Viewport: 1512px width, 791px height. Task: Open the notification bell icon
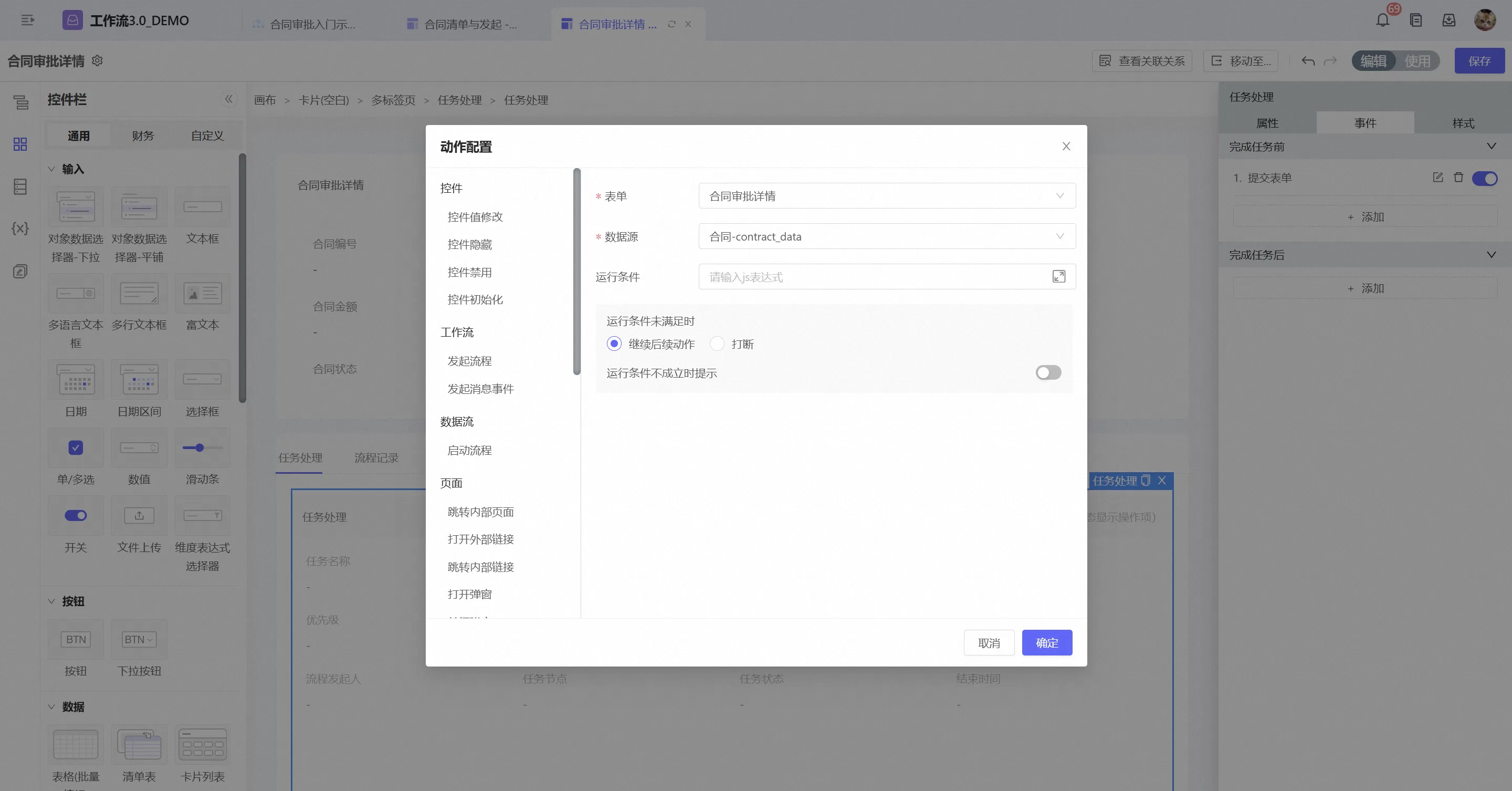[x=1382, y=20]
